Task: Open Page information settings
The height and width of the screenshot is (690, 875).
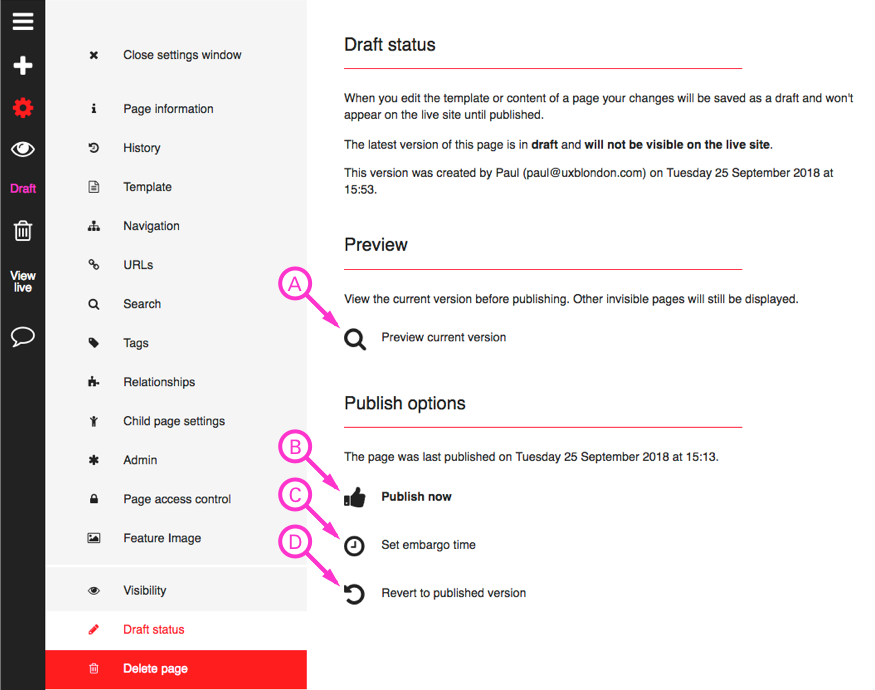Action: 168,109
